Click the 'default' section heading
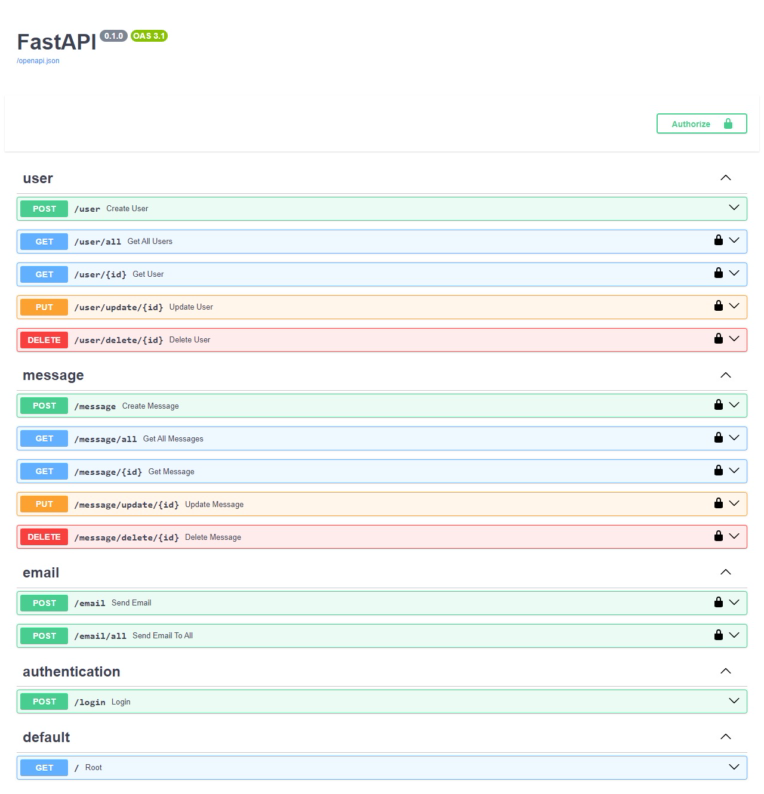 [x=46, y=737]
